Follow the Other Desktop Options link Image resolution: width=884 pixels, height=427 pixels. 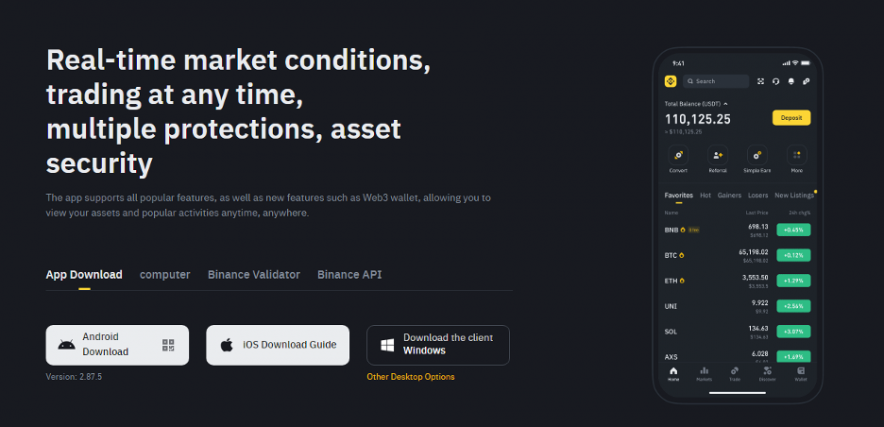410,377
